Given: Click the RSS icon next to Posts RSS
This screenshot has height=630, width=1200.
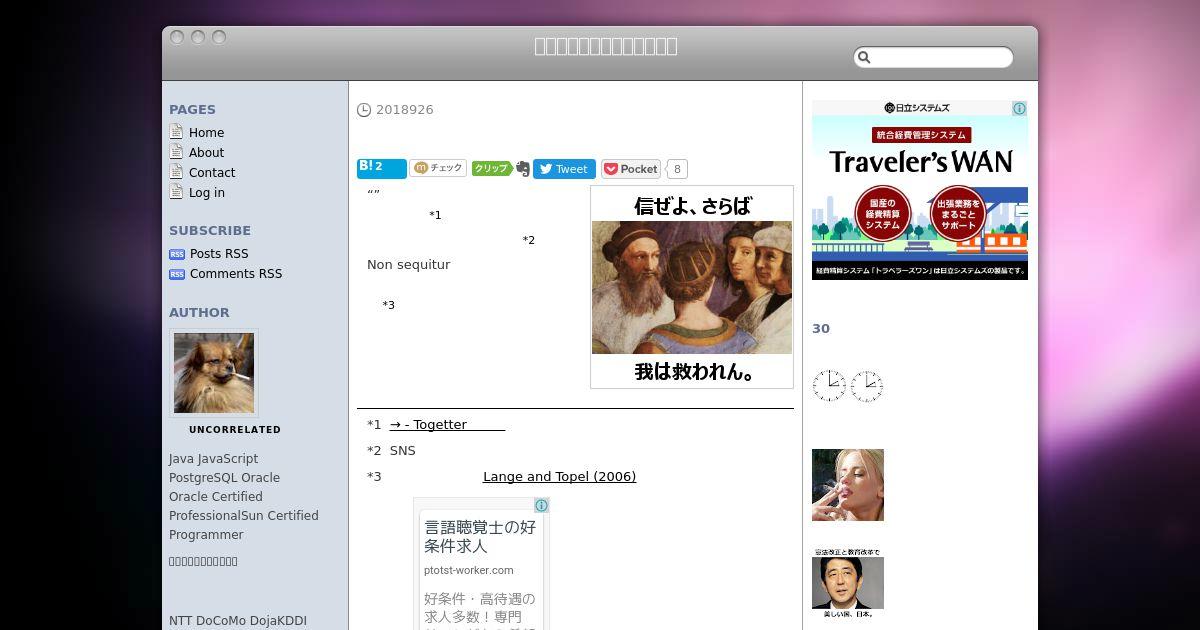Looking at the screenshot, I should pos(177,254).
